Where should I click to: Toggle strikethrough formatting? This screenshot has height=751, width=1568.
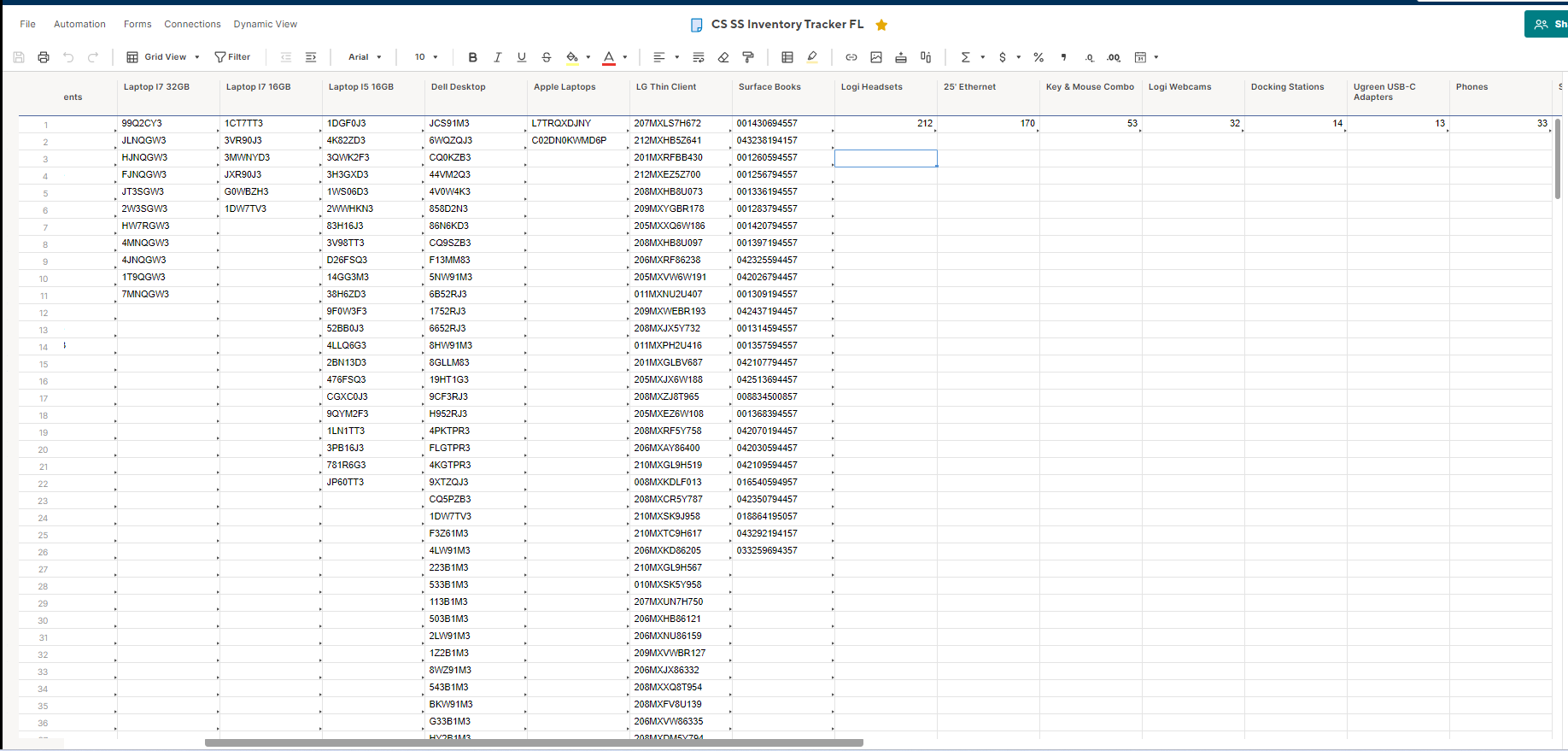pos(547,57)
